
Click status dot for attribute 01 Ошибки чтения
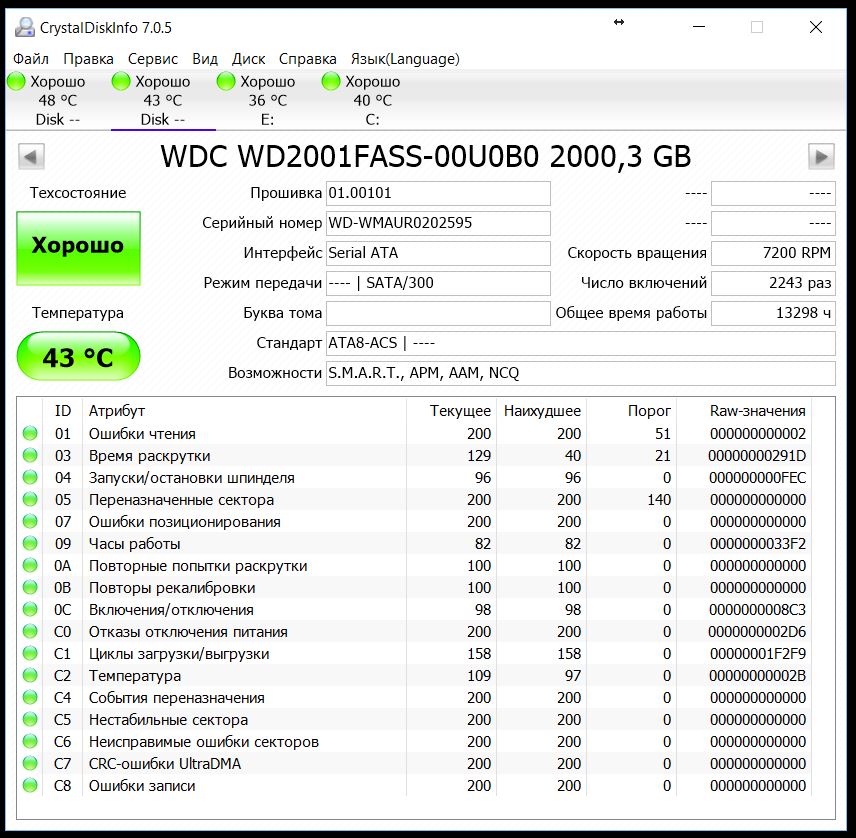pos(30,433)
